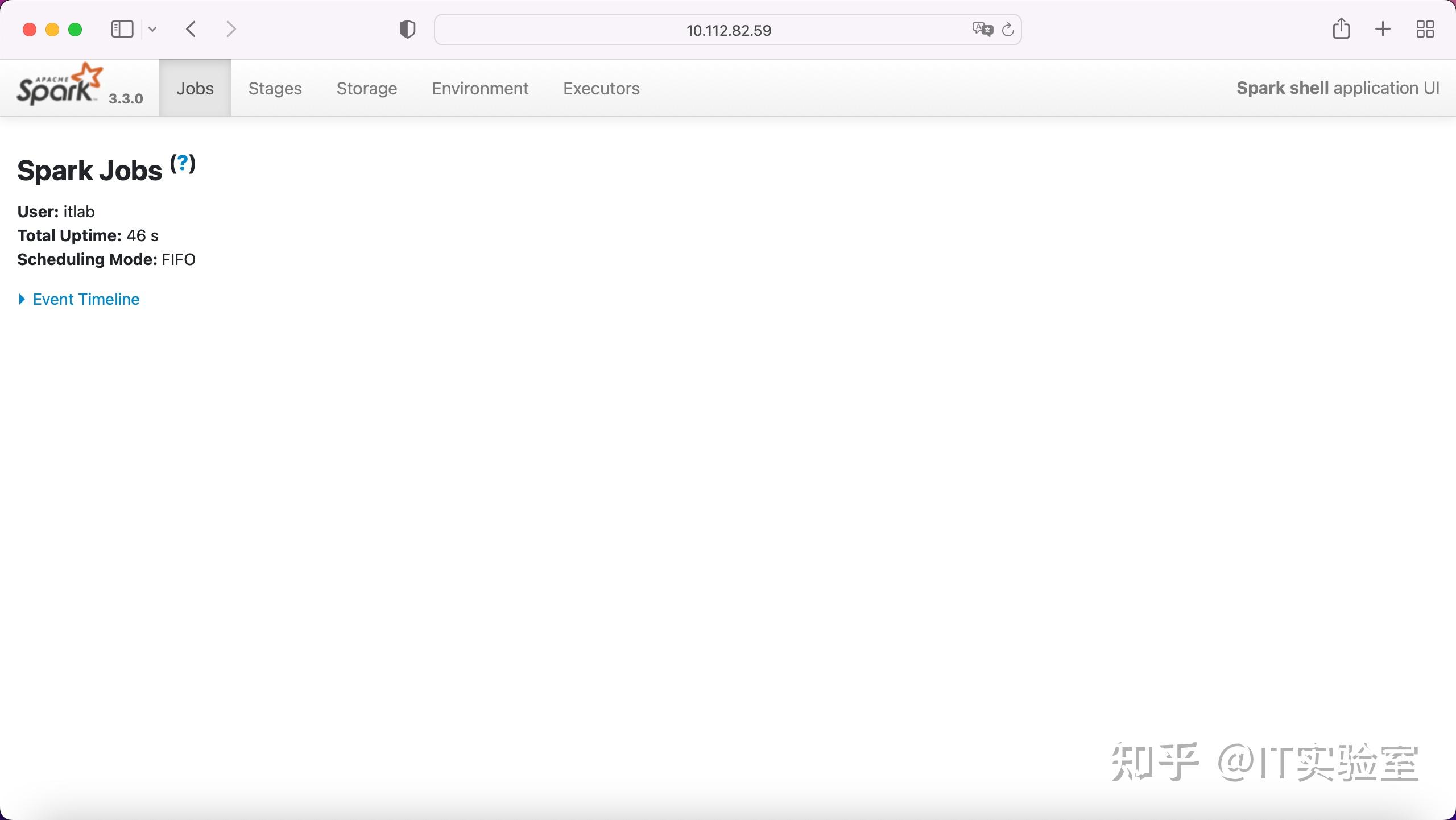Collapse the Event Timeline disclosure triangle
The image size is (1456, 820).
pos(22,299)
